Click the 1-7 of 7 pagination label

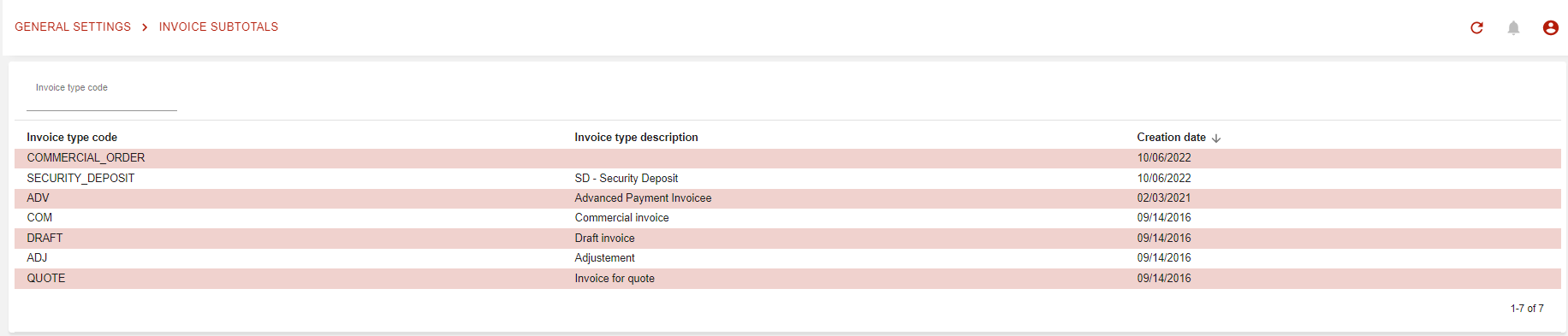[1527, 309]
